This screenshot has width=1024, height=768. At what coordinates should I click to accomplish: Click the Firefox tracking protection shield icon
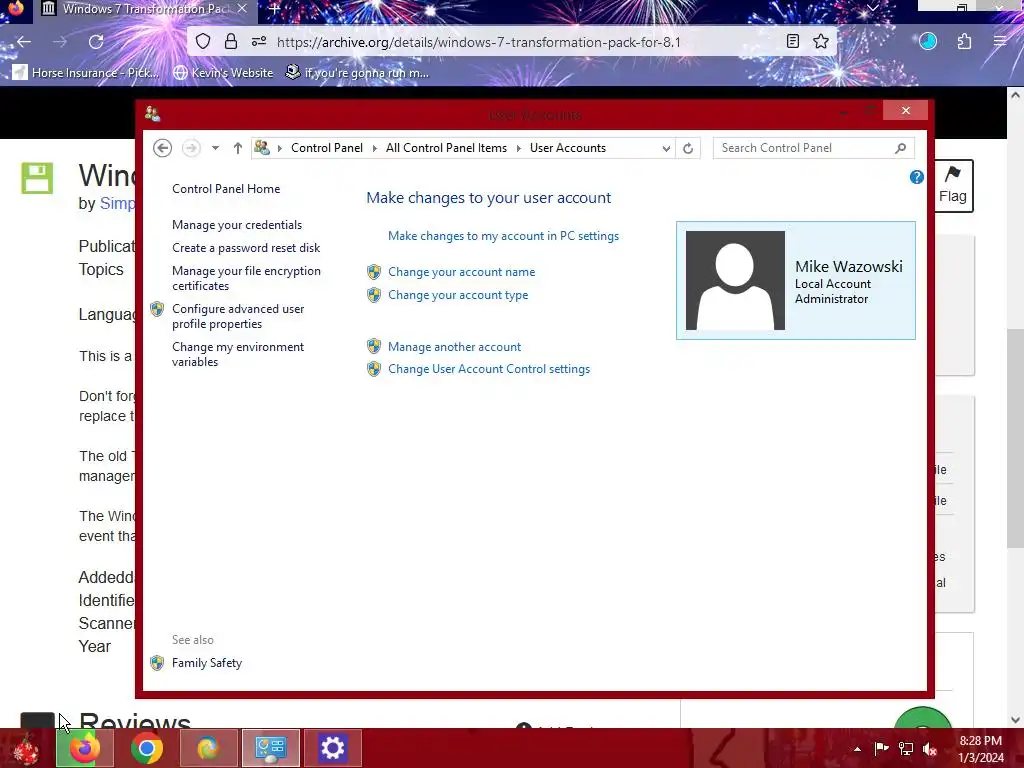click(203, 42)
